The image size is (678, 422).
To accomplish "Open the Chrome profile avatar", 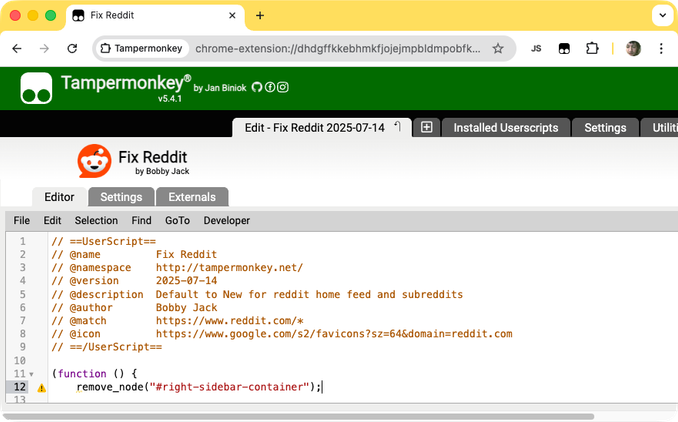I will pos(633,48).
